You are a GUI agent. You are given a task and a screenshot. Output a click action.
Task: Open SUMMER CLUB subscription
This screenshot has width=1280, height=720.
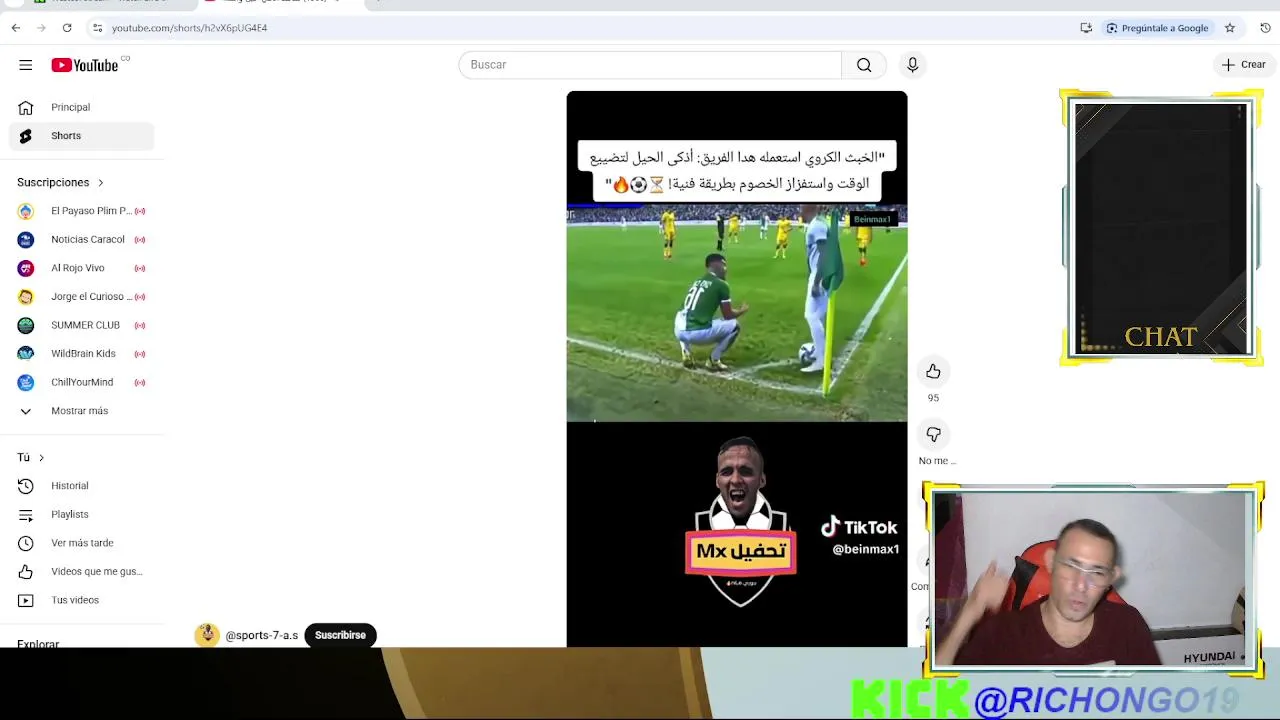(x=82, y=325)
